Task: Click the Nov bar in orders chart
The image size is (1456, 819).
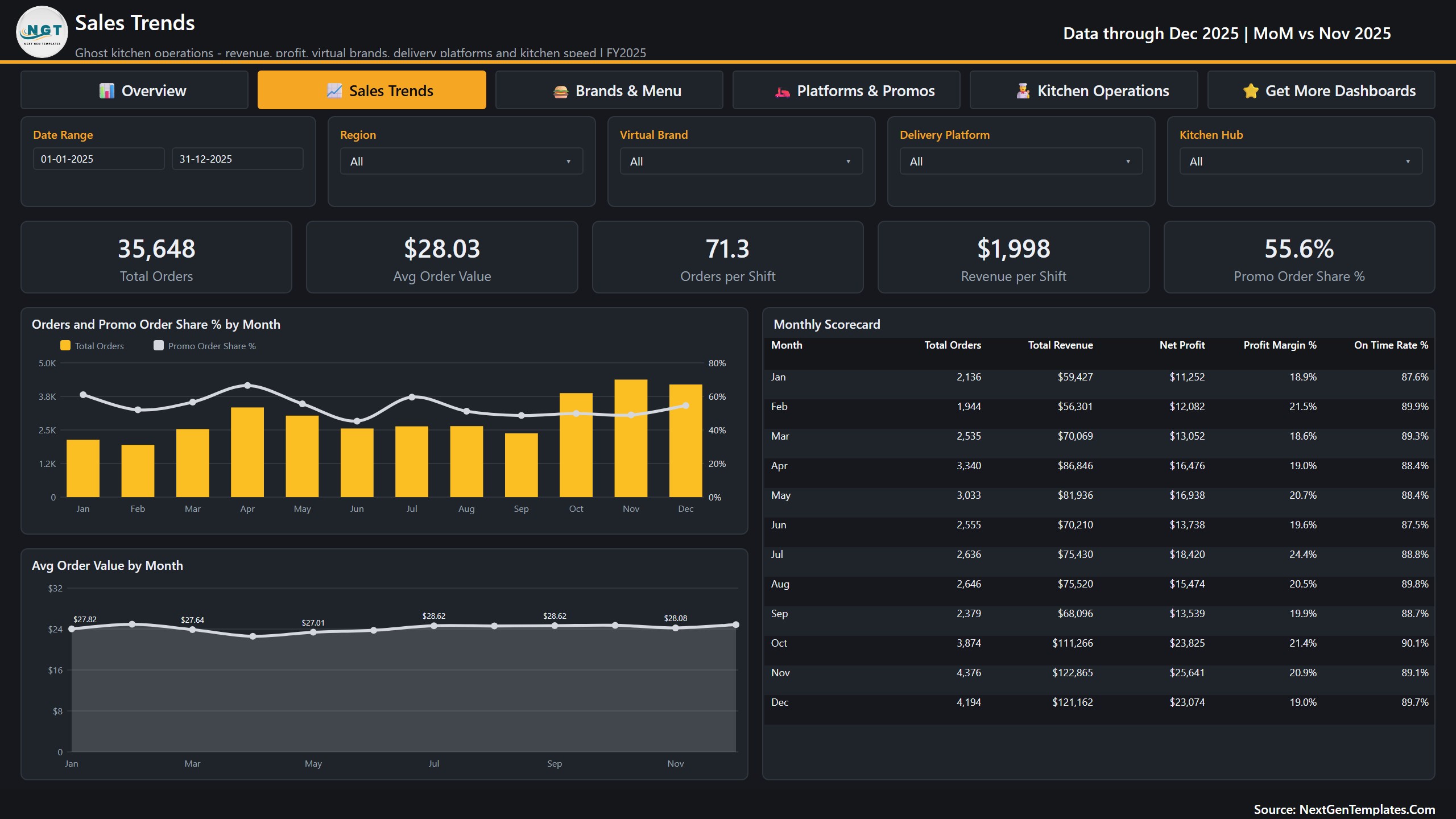Action: [631, 439]
